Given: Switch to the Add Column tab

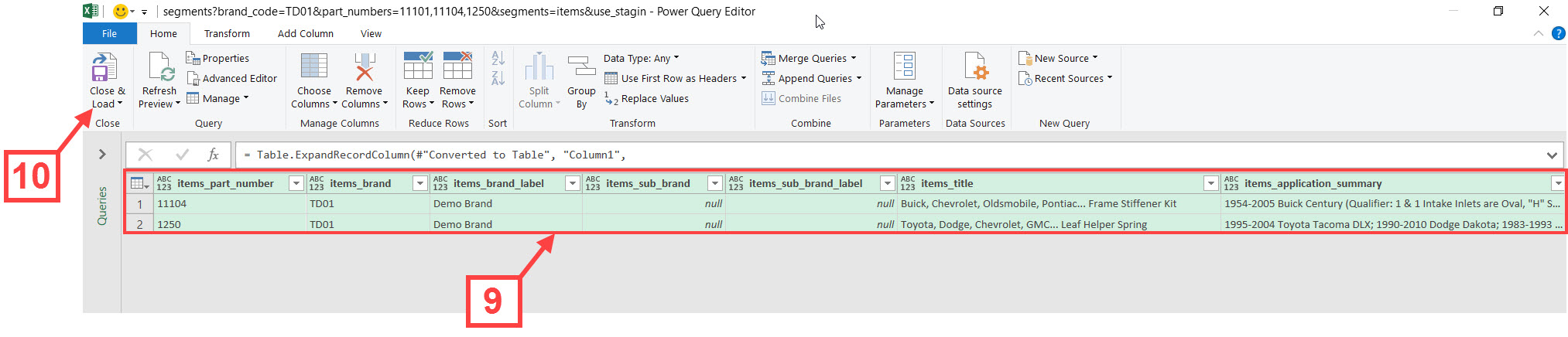Looking at the screenshot, I should (x=306, y=33).
